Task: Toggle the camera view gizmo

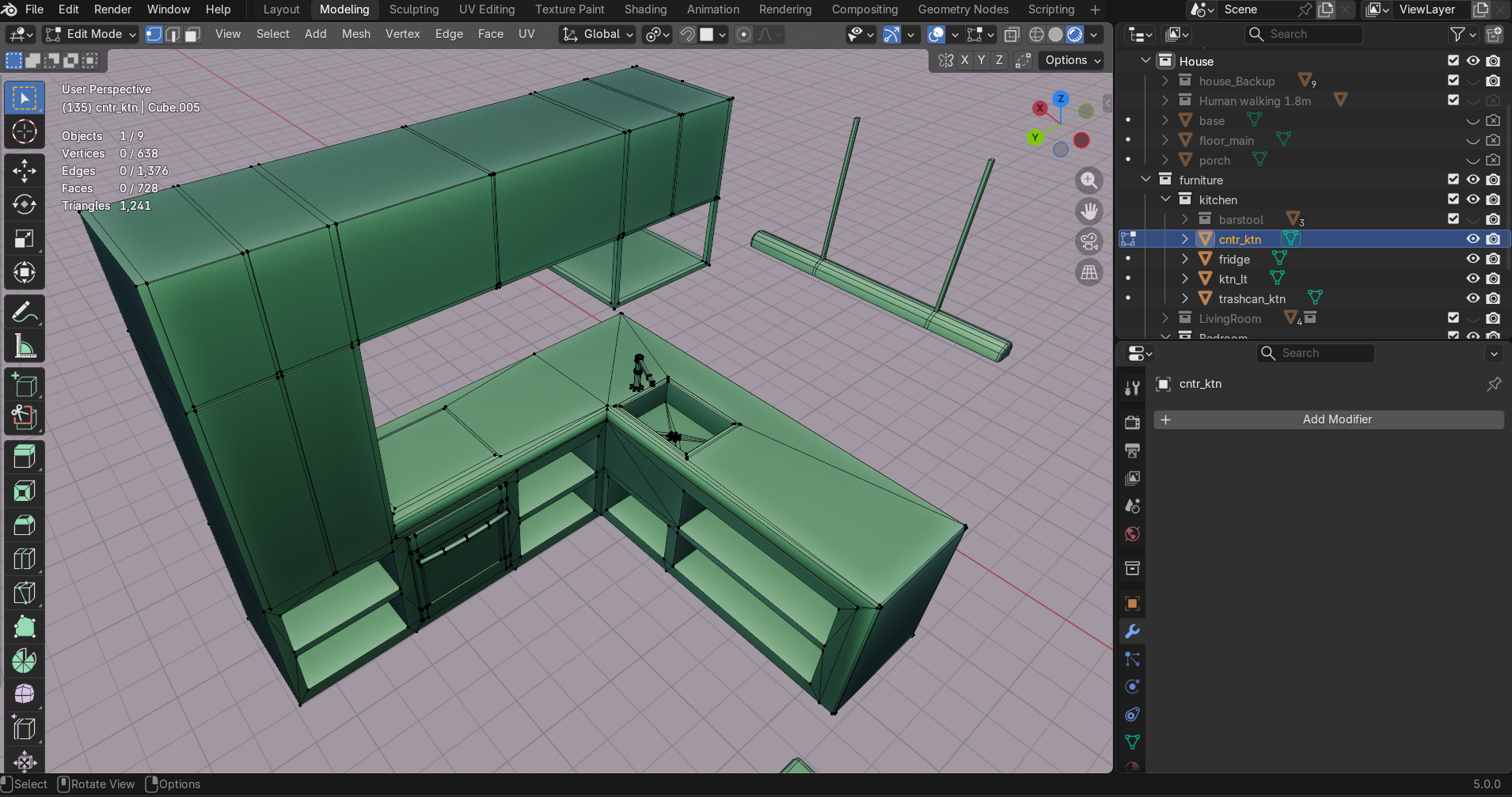Action: tap(1089, 242)
